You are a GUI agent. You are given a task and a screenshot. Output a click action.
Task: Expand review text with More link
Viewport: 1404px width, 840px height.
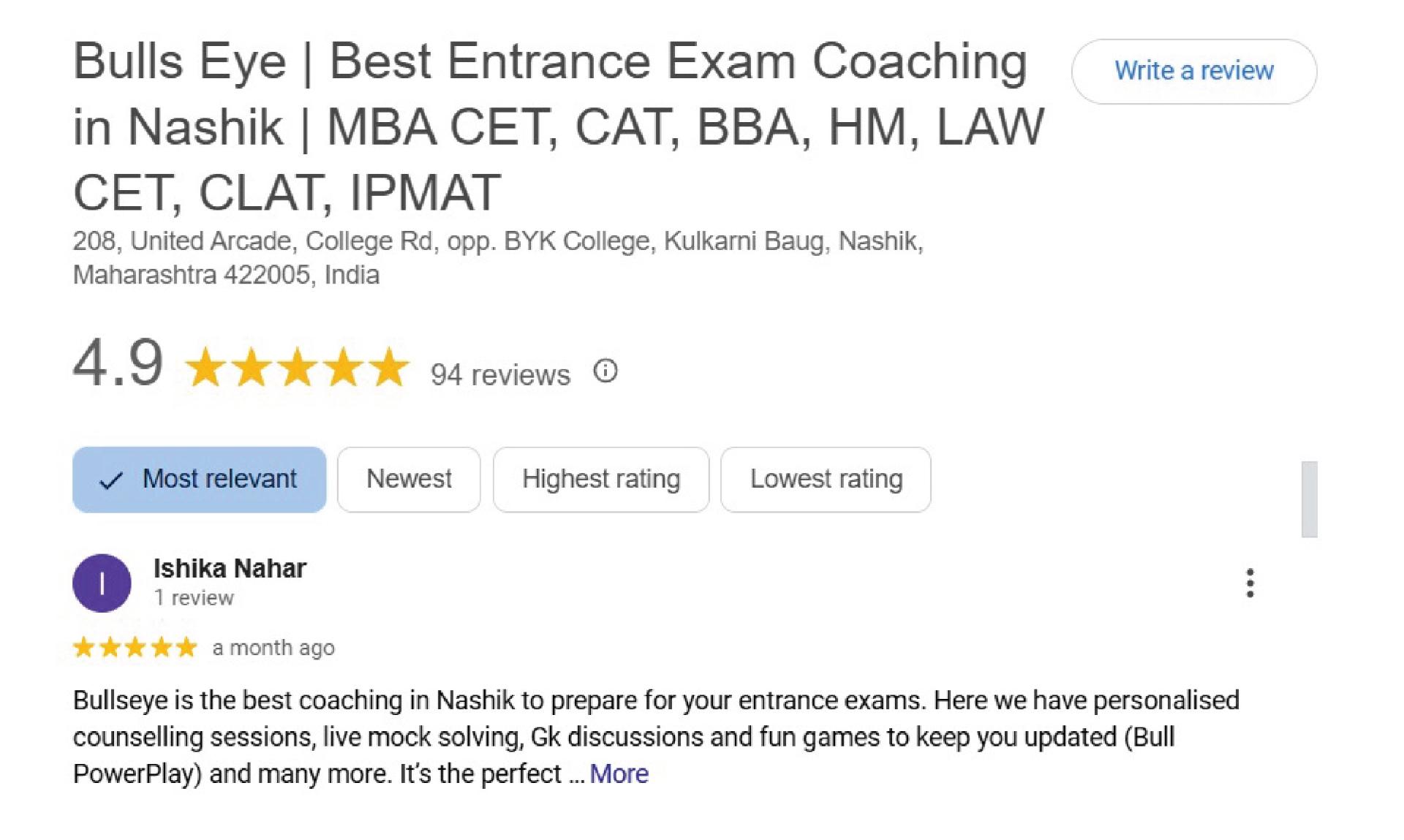(619, 773)
